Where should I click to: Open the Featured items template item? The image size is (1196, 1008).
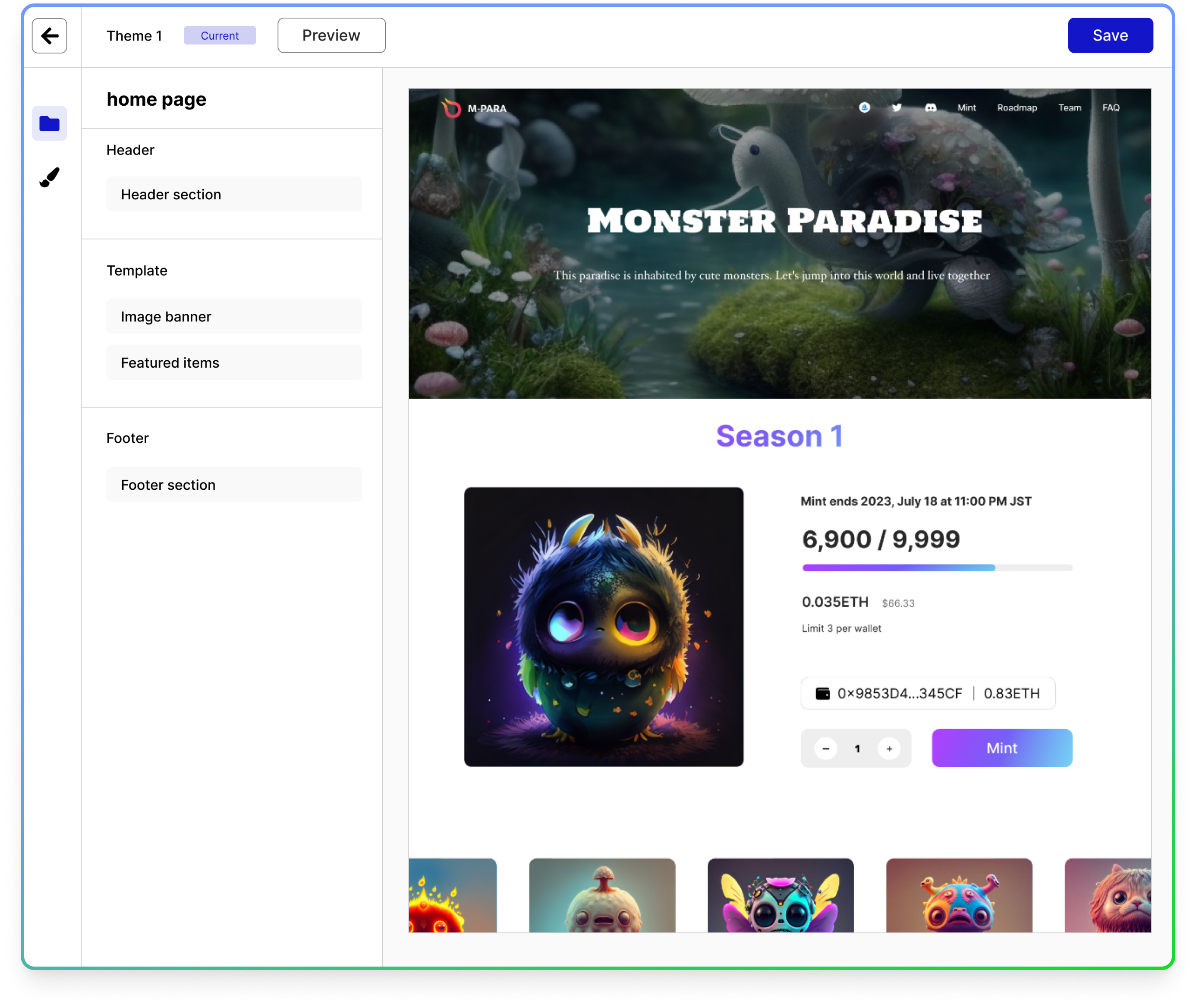click(234, 362)
